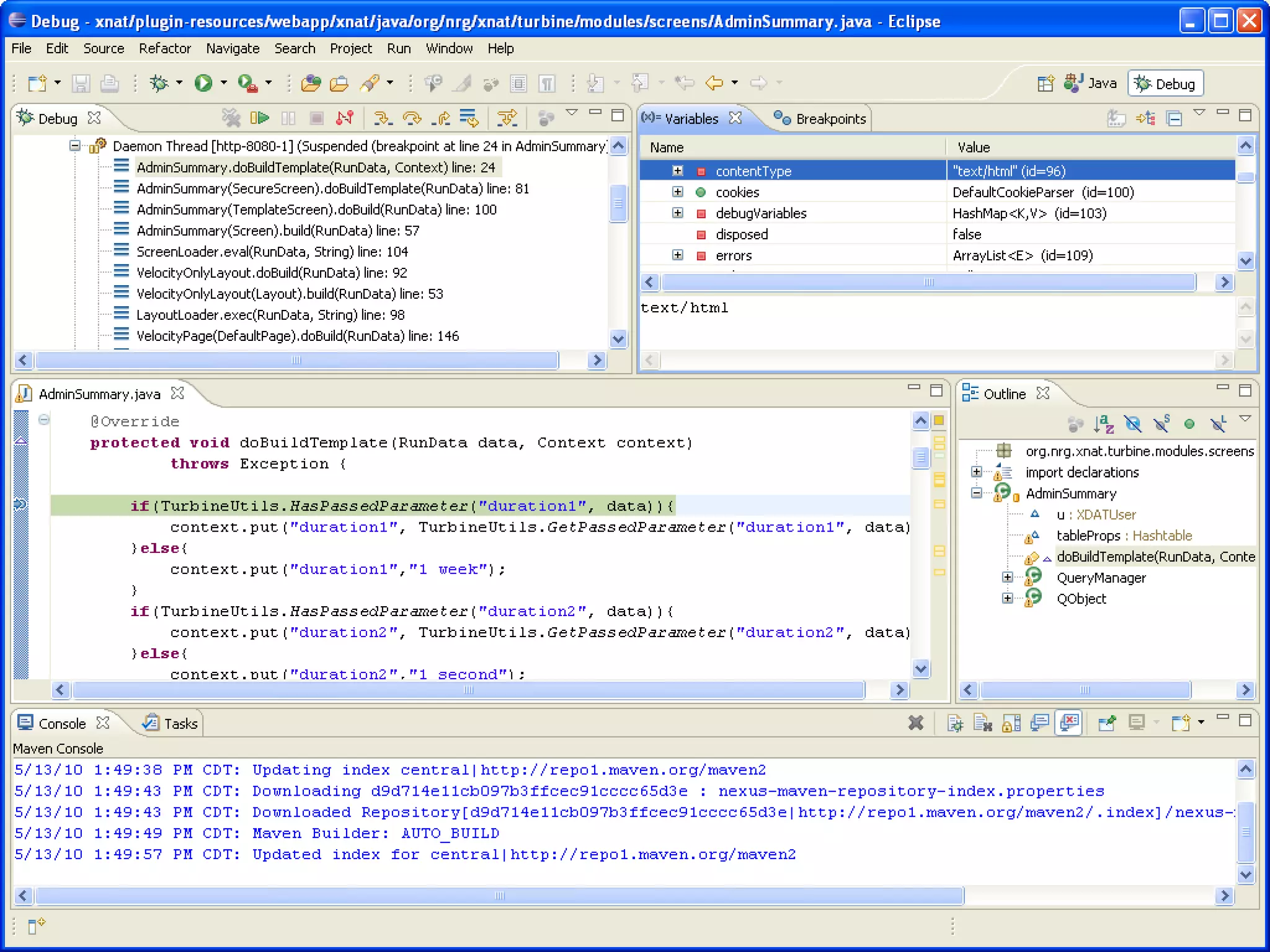This screenshot has height=952, width=1270.
Task: Click Remove All Terminated Launches icon
Action: point(231,118)
